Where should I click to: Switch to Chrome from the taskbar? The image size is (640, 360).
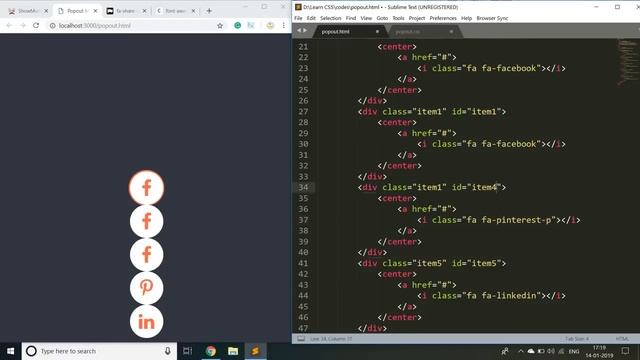click(211, 351)
